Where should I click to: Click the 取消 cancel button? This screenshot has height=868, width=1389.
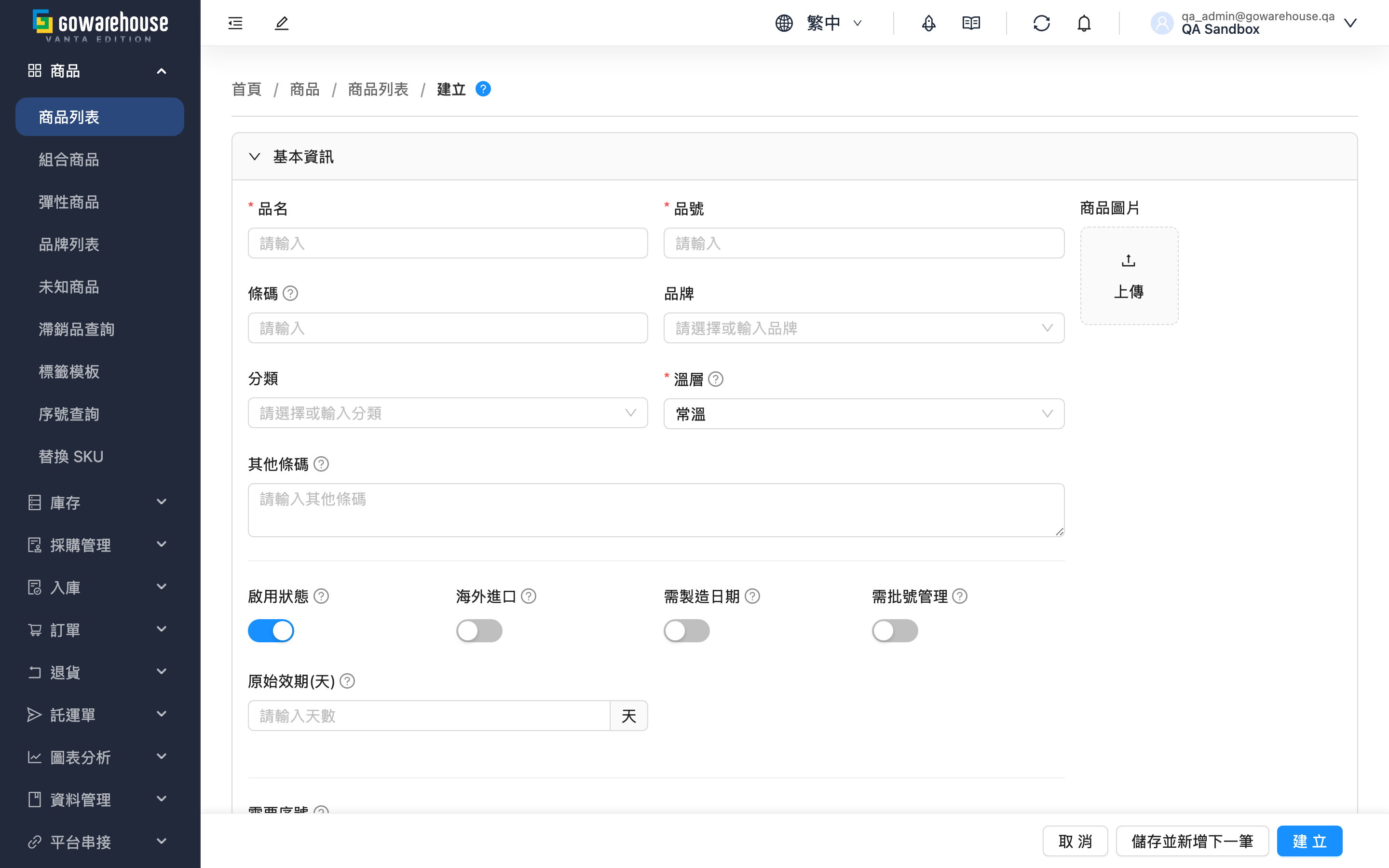point(1075,841)
